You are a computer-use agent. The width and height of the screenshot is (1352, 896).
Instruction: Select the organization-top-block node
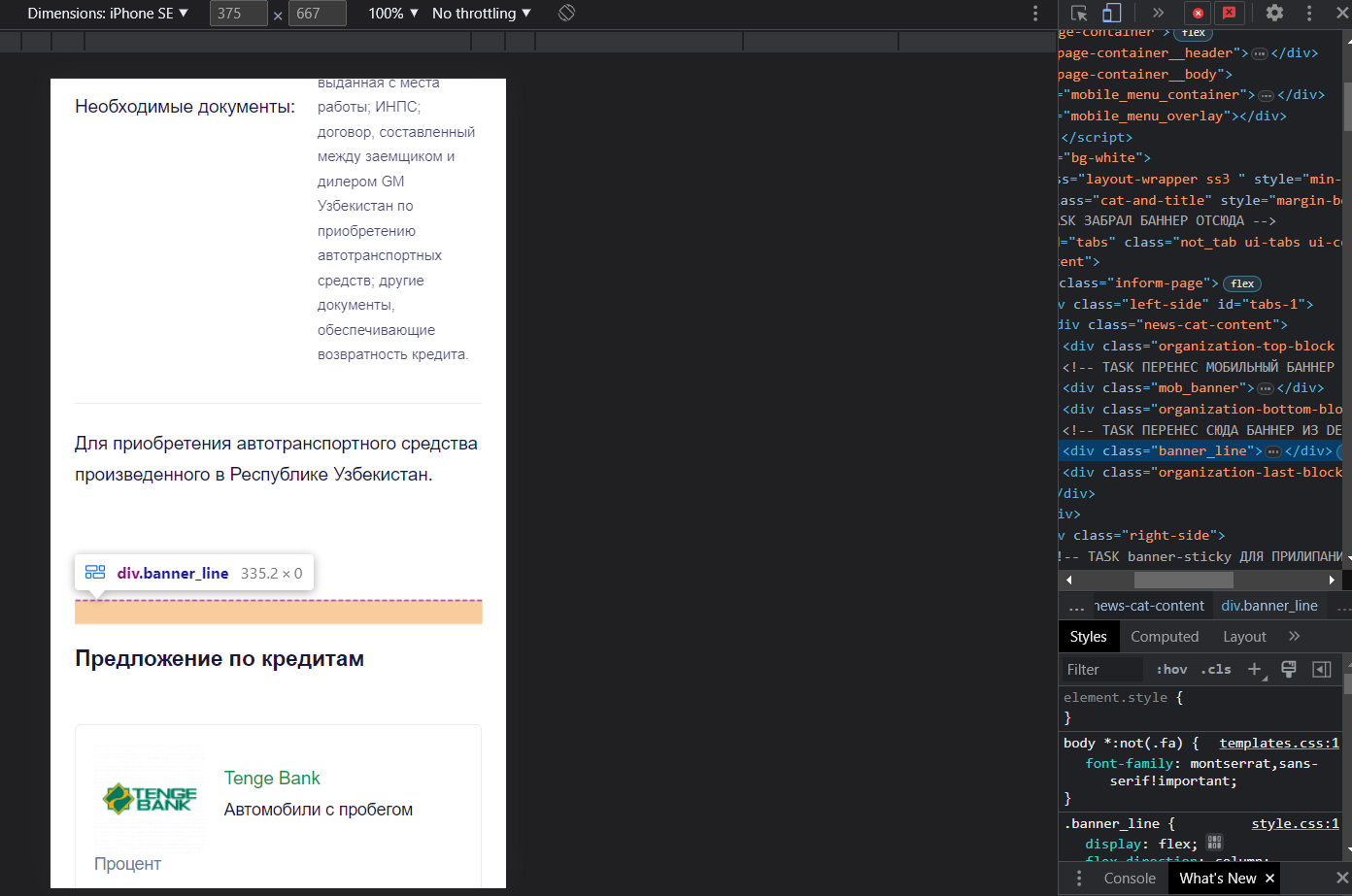[1200, 347]
